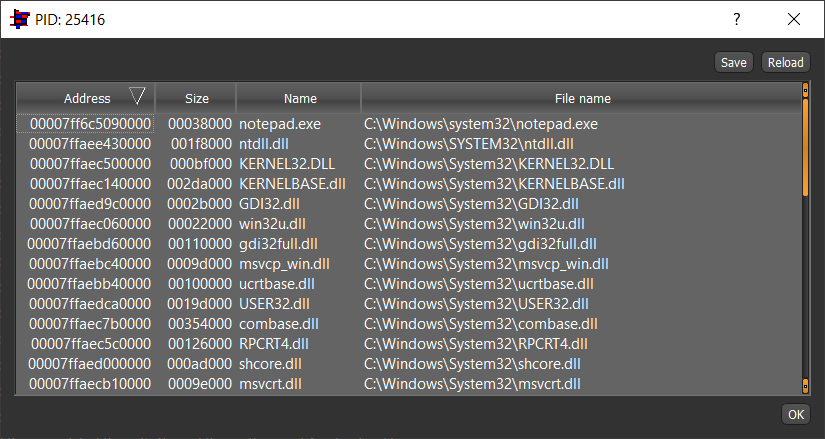Click size value 00038000
Viewport: 825px width, 439px height.
pos(200,124)
